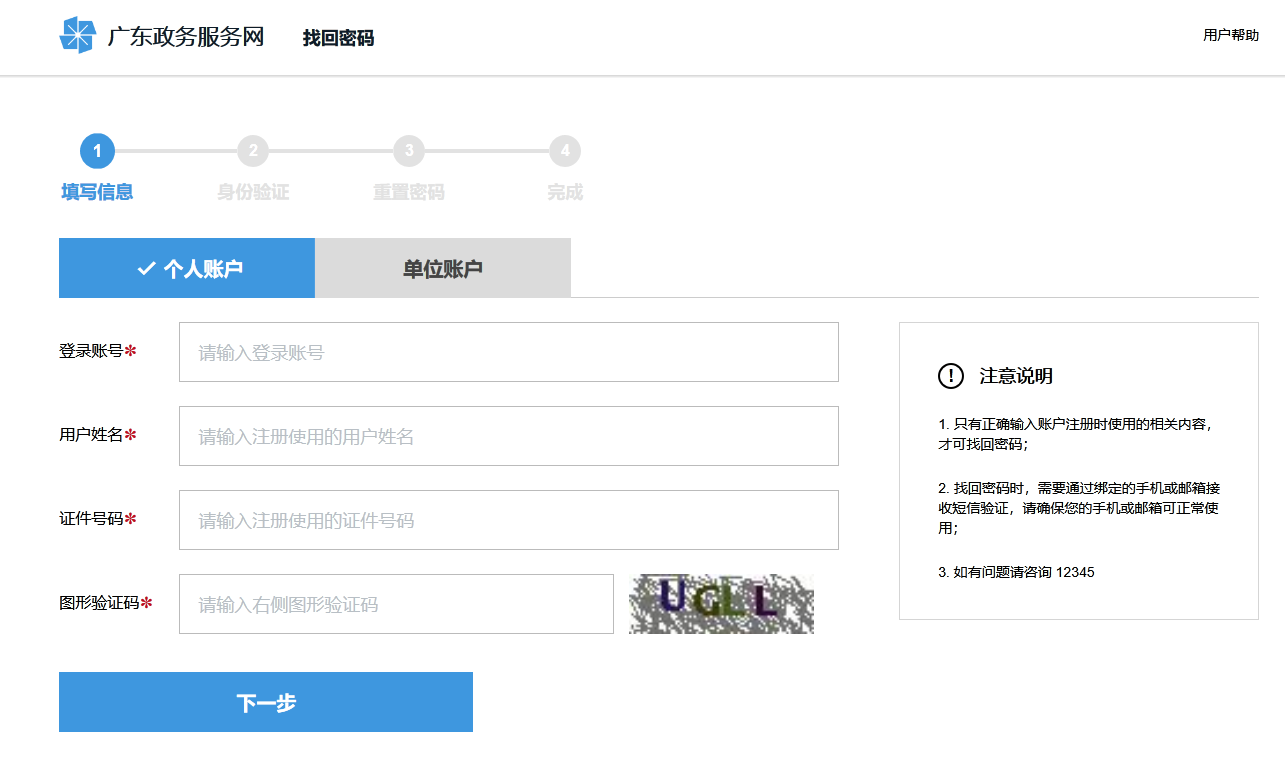The height and width of the screenshot is (761, 1285).
Task: Click the checkmark icon in 个人账户 tab
Action: coord(146,267)
